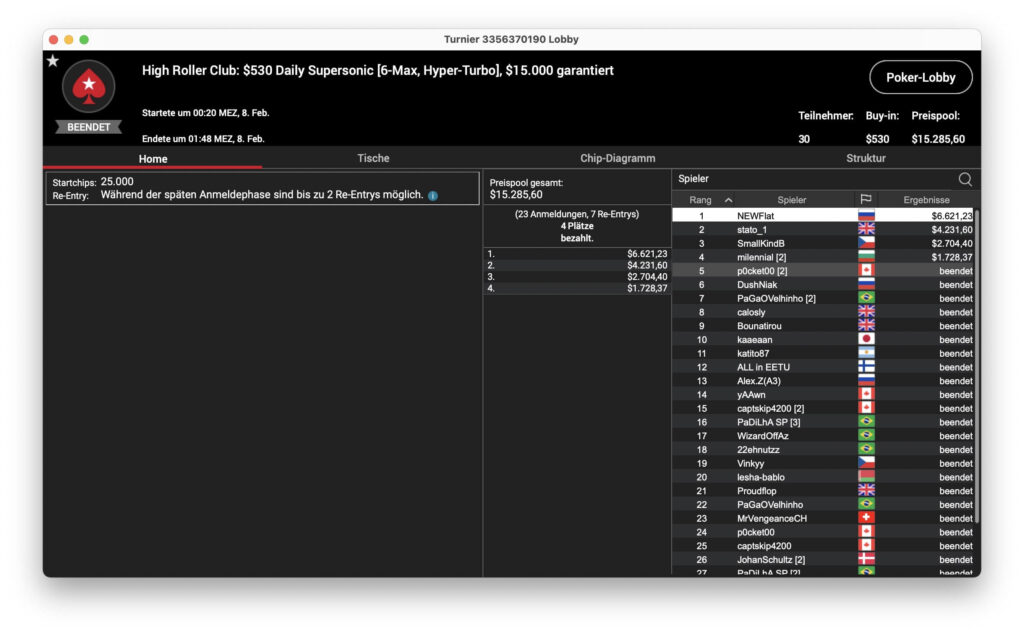Click the Japanese flag beside kaaeaan
1024x634 pixels.
pyautogui.click(x=866, y=339)
